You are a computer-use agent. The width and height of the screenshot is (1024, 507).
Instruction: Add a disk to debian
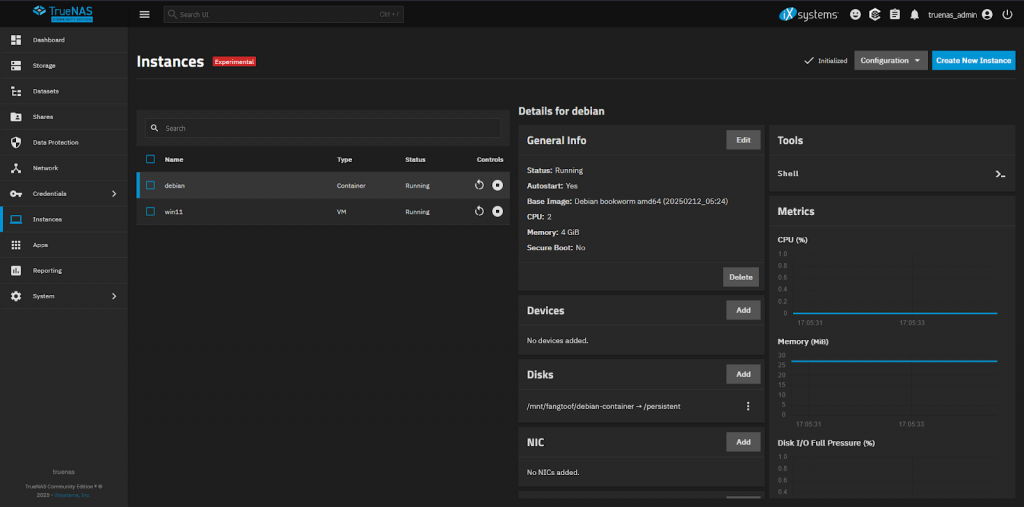tap(743, 374)
